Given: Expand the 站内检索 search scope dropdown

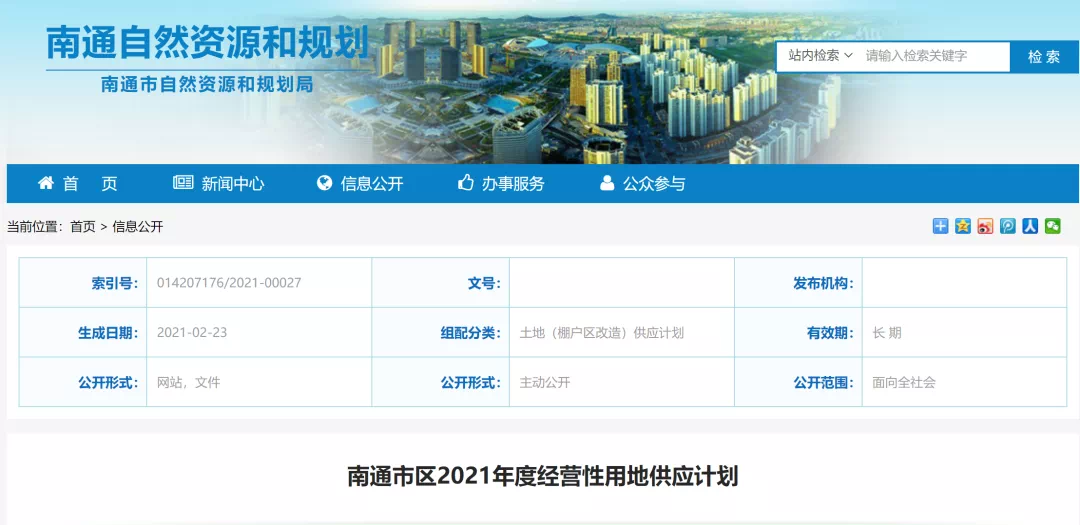Looking at the screenshot, I should pos(820,56).
